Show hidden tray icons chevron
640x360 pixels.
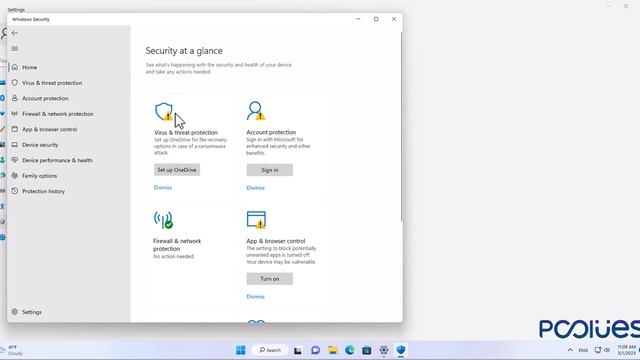point(570,350)
